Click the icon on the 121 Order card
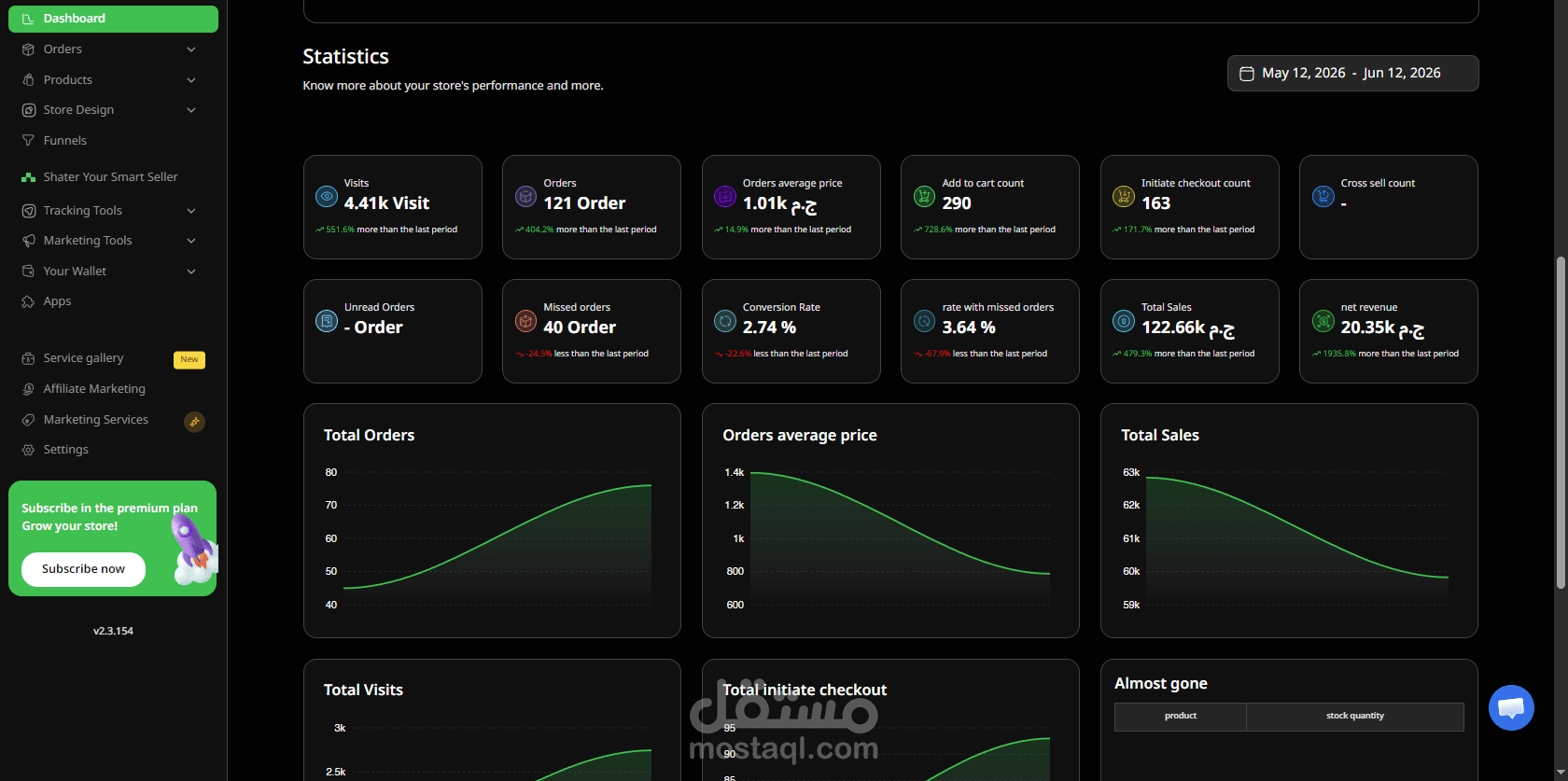The image size is (1568, 781). point(525,197)
